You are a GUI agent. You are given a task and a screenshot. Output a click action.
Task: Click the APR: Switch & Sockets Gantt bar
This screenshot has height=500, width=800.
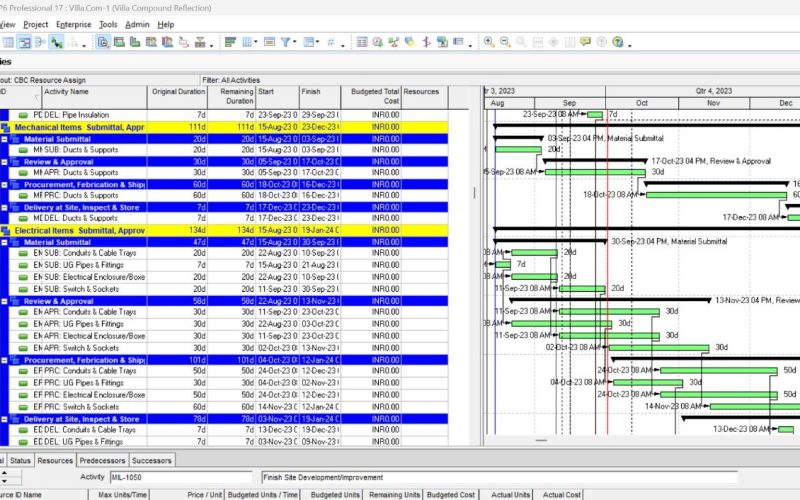[x=659, y=348]
